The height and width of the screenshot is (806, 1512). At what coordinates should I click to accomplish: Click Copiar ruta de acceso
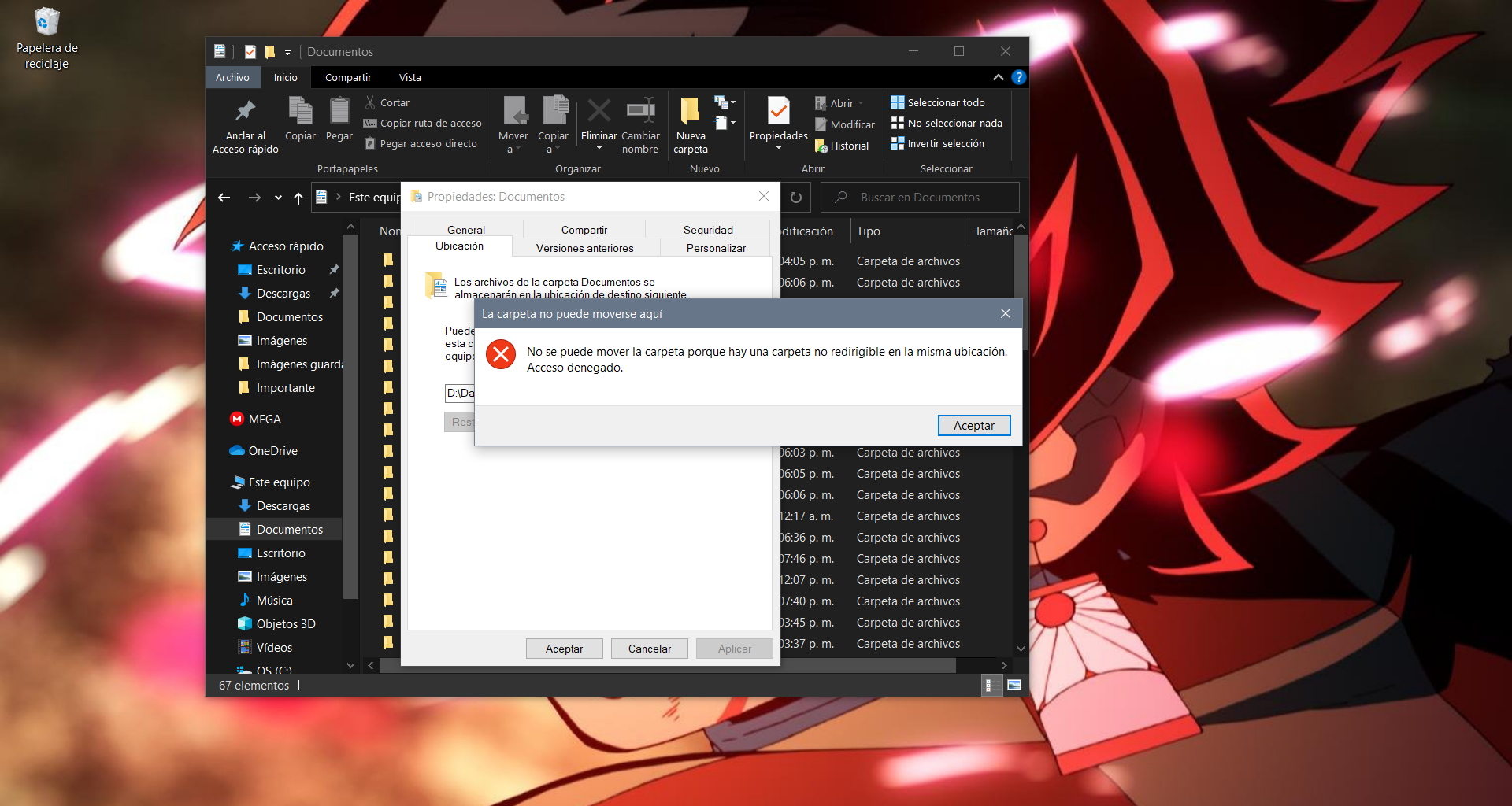[x=422, y=123]
